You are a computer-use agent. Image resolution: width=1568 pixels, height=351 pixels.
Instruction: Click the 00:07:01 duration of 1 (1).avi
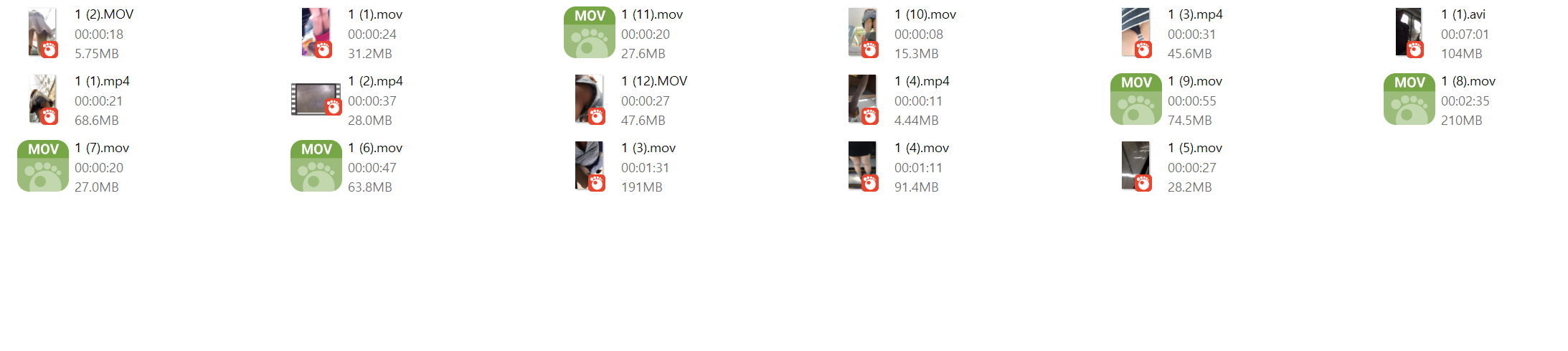[1465, 34]
